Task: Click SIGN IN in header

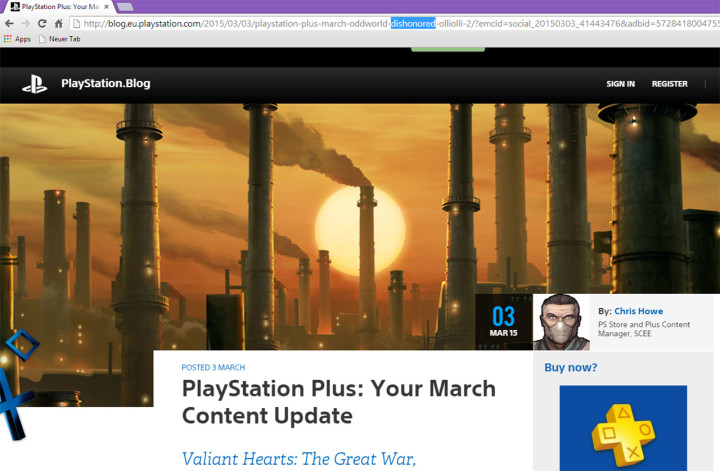Action: 620,84
